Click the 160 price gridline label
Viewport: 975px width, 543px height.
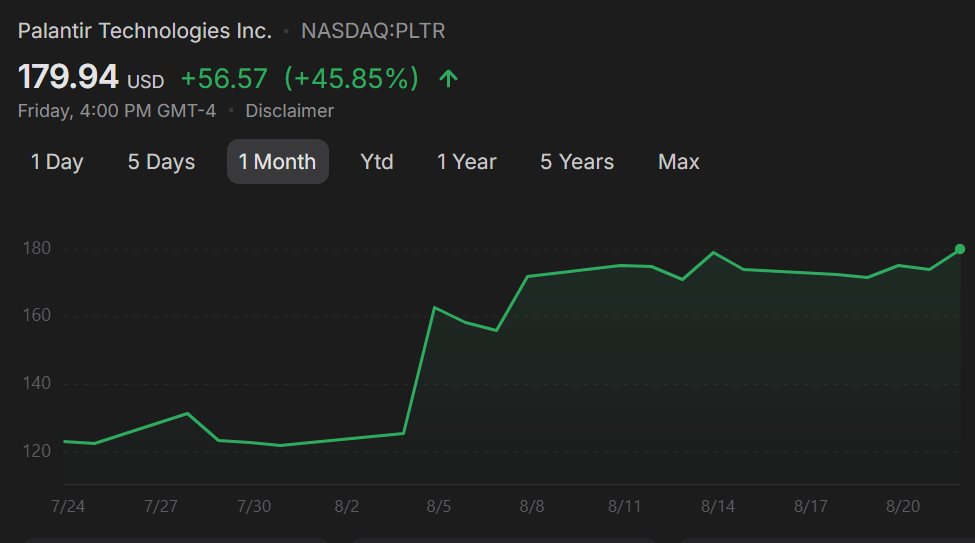[x=37, y=315]
